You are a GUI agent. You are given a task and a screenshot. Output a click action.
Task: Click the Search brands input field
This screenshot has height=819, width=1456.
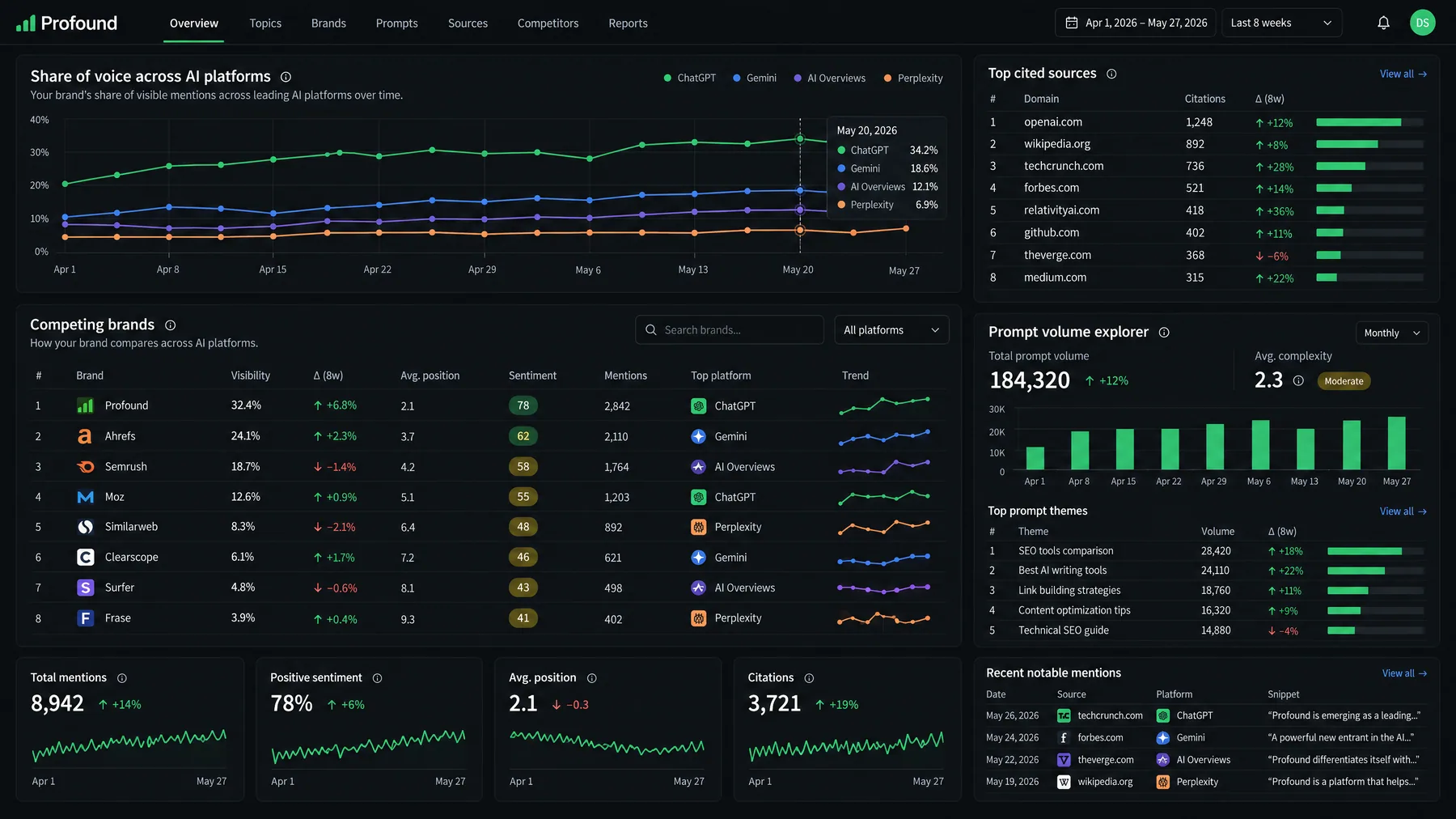(x=730, y=330)
